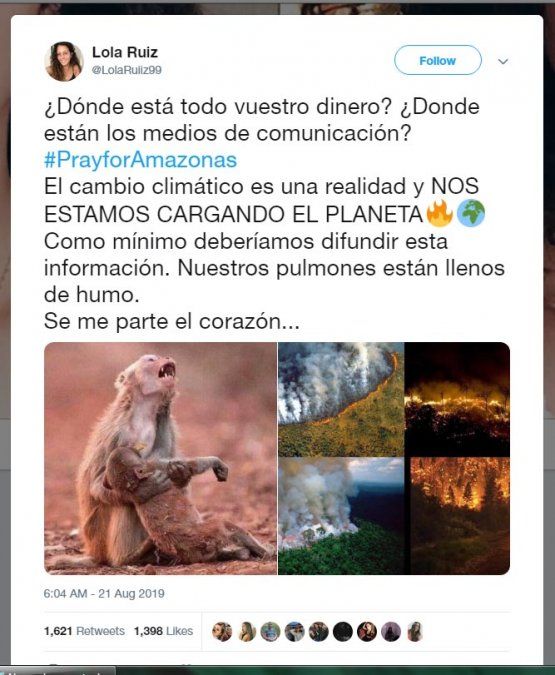
Task: Follow the Lola Ruiz account
Action: [x=437, y=61]
